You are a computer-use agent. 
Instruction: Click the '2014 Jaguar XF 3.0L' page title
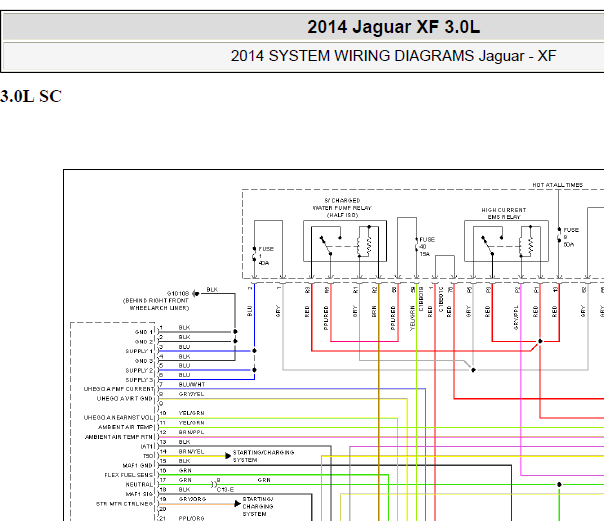(x=393, y=27)
